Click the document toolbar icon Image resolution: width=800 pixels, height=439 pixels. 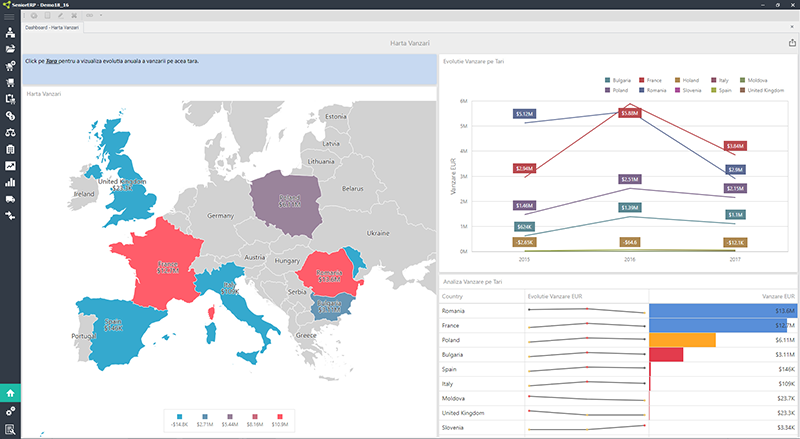pos(47,15)
